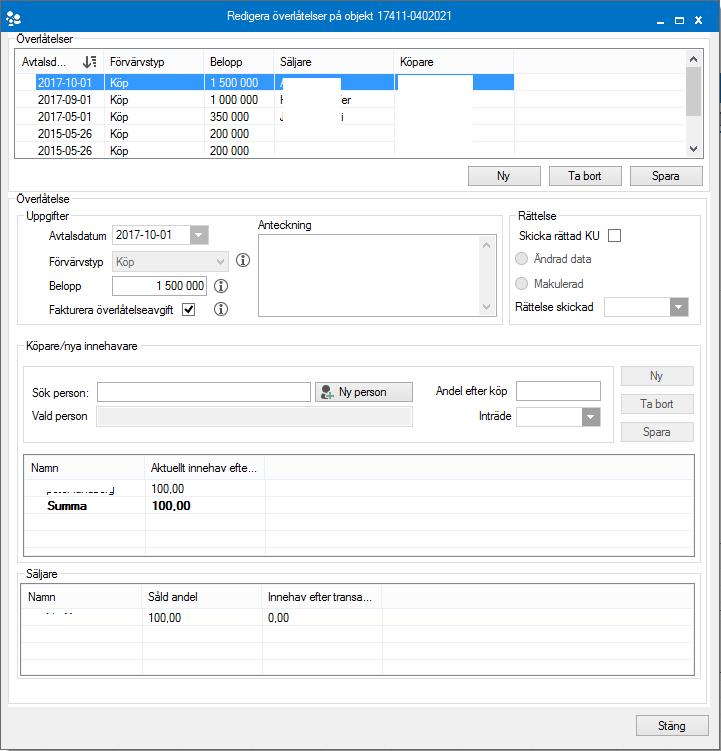
Task: Click the up arrow of the Överlåtelser list scrollbar
Action: click(x=693, y=59)
